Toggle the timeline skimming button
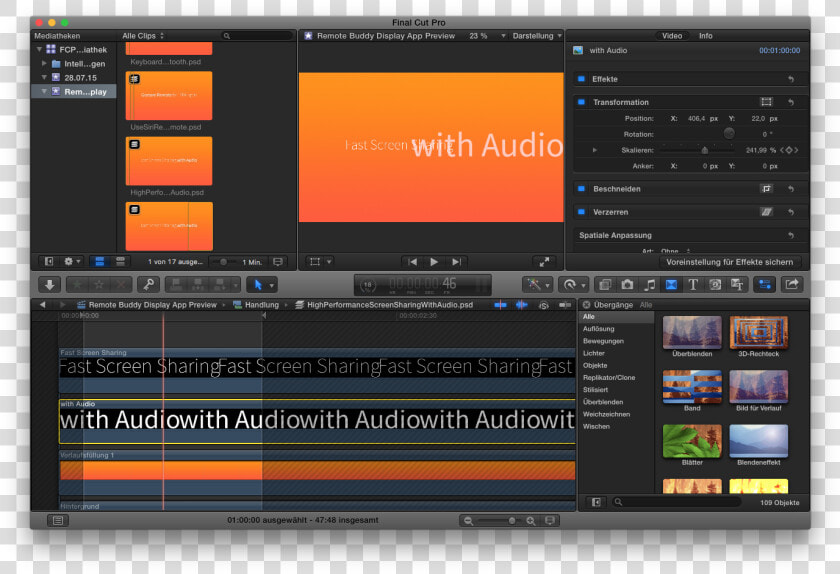Viewport: 840px width, 574px height. pos(500,304)
